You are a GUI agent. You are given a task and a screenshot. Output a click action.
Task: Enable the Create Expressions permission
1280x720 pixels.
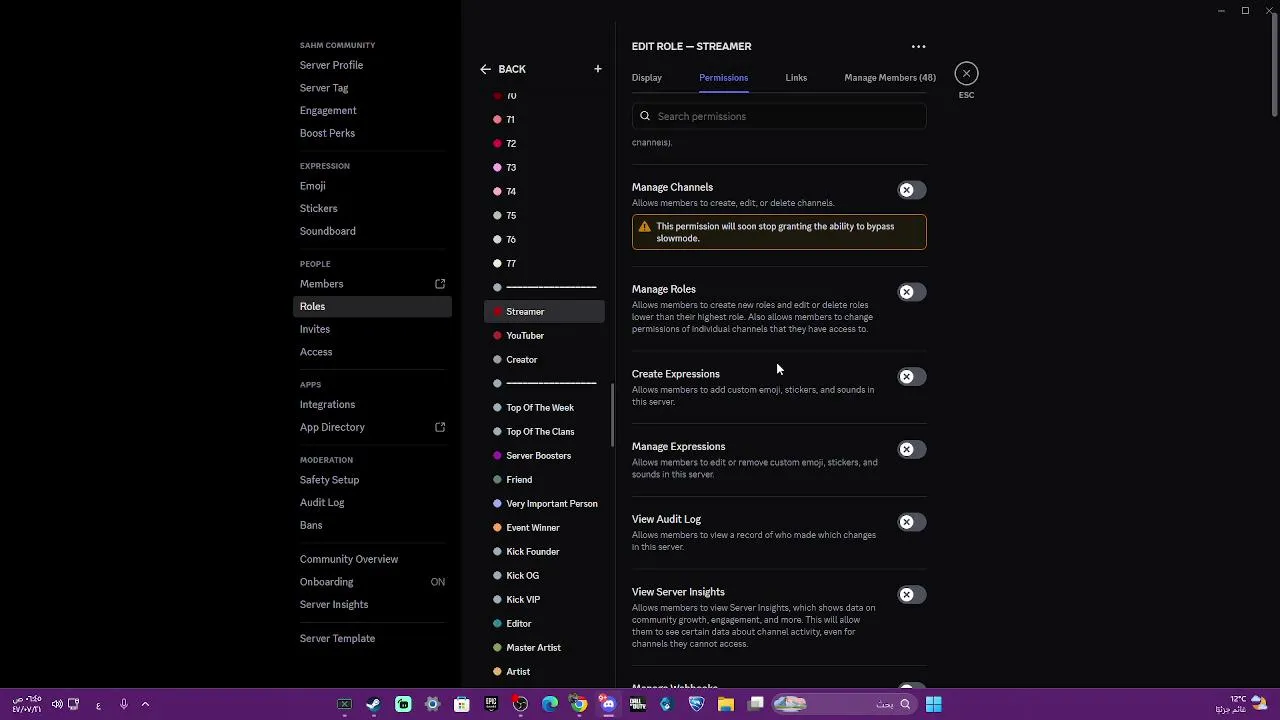tap(911, 377)
